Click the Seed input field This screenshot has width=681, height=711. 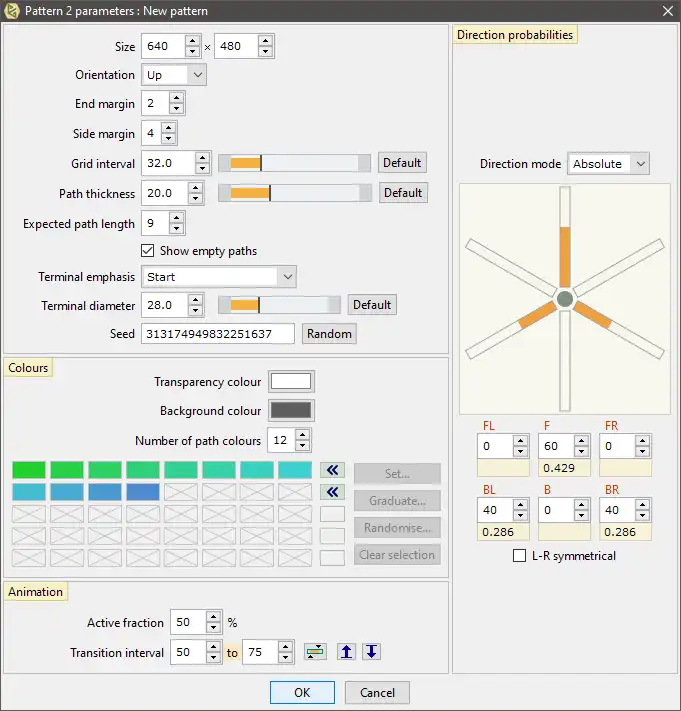click(x=218, y=334)
